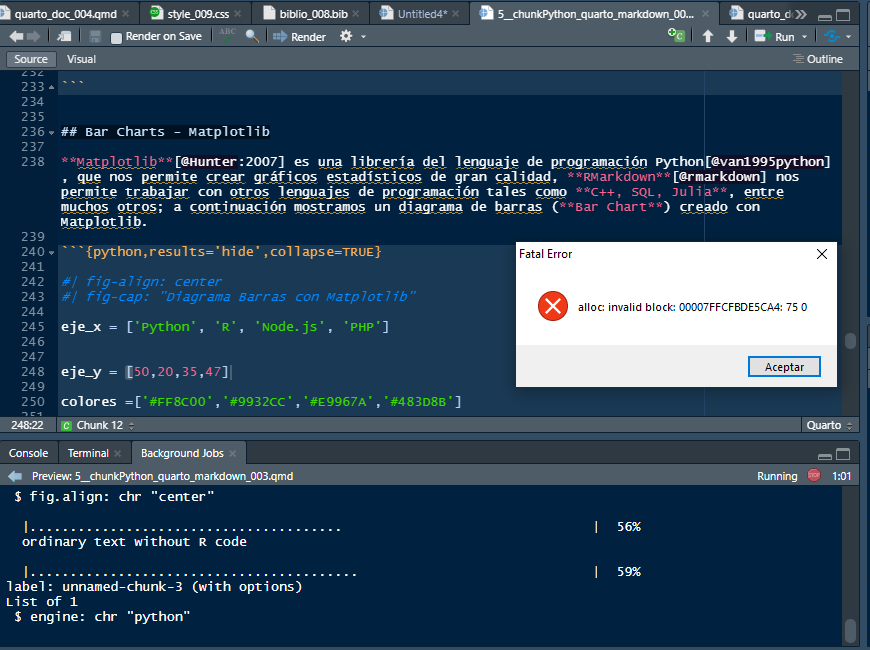Close the Background Jobs tab
Viewport: 870px width, 650px height.
(232, 454)
